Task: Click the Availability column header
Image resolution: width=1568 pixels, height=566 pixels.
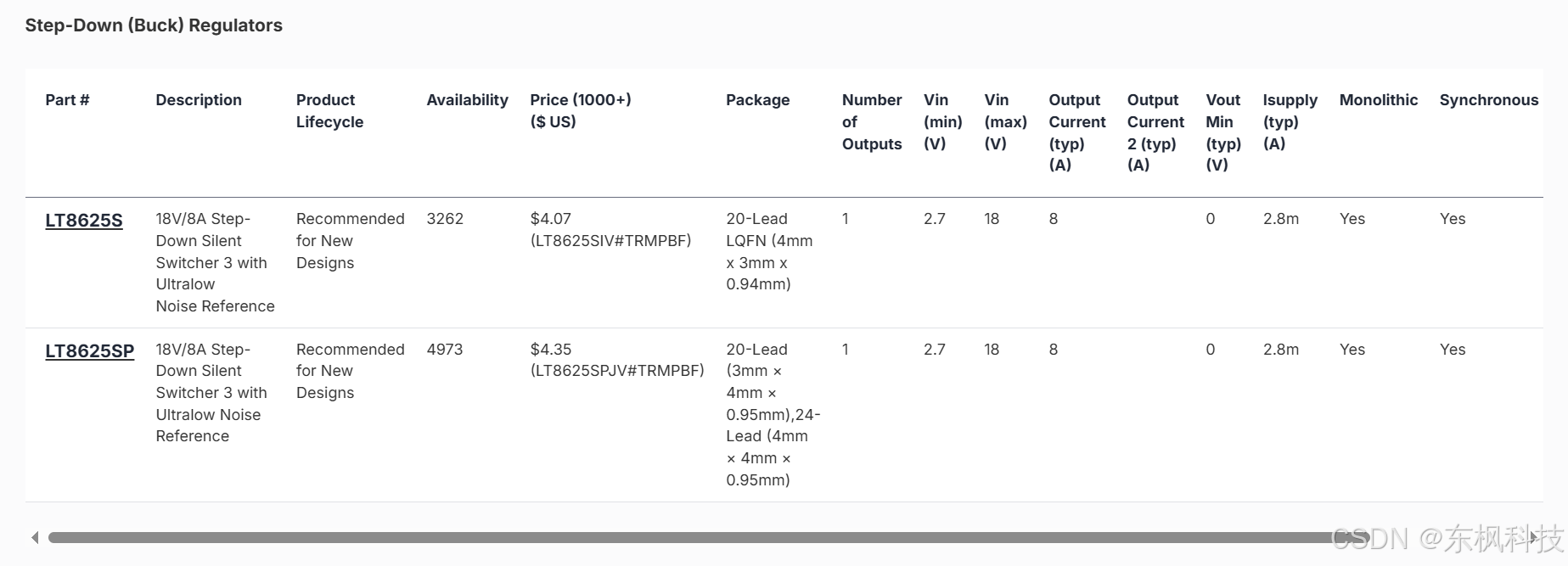Action: point(467,100)
